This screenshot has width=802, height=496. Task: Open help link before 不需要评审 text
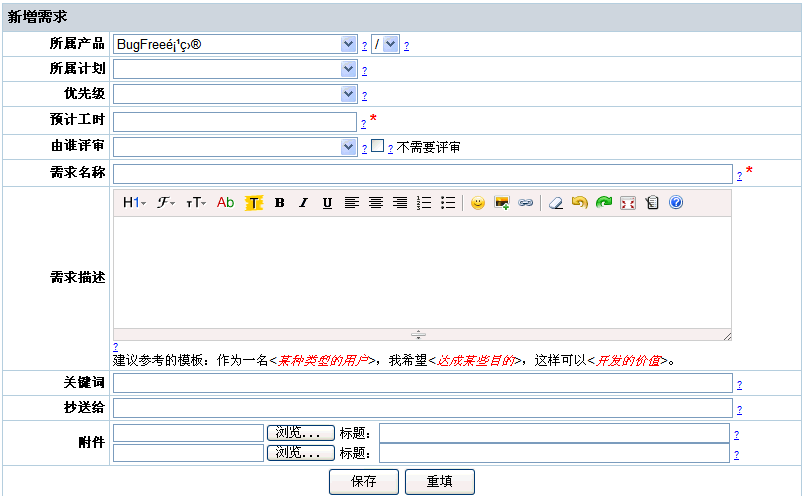390,149
